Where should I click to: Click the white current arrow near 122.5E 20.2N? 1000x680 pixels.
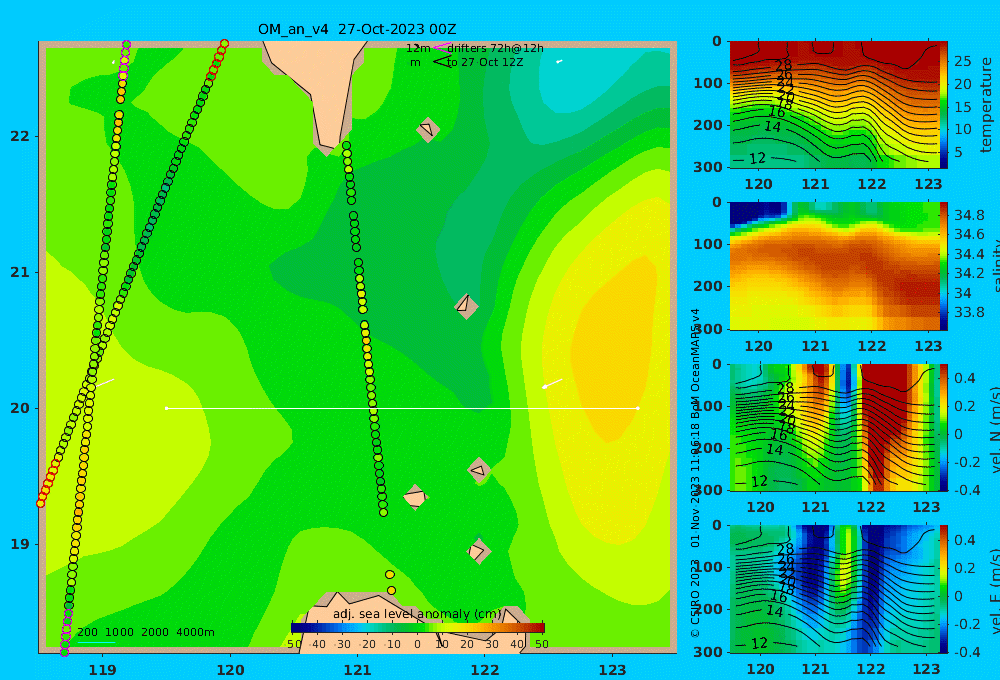point(552,383)
